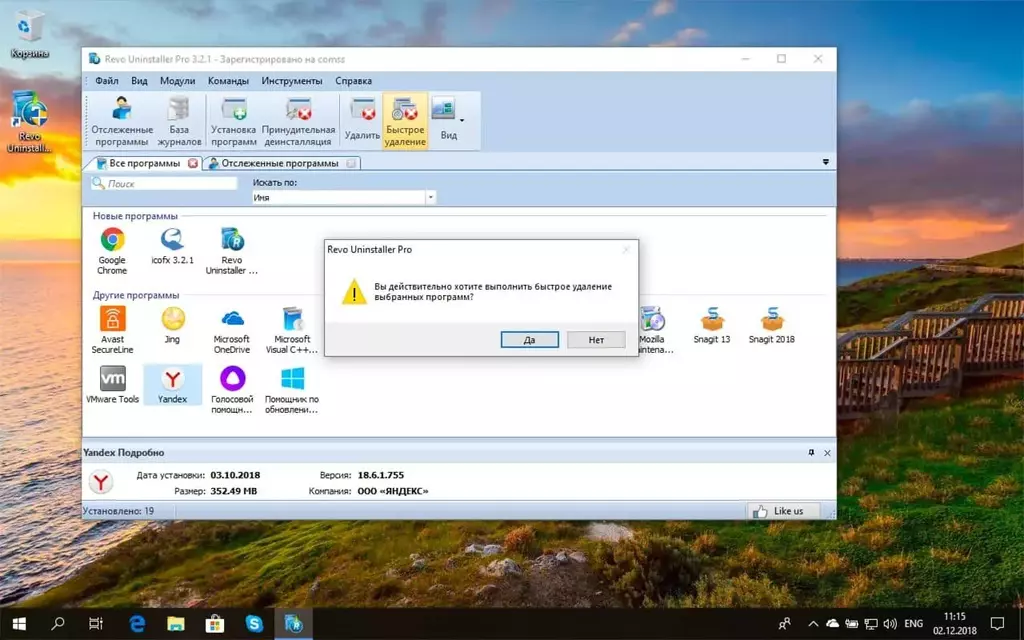Open File Explorer from taskbar
1024x640 pixels.
point(176,624)
